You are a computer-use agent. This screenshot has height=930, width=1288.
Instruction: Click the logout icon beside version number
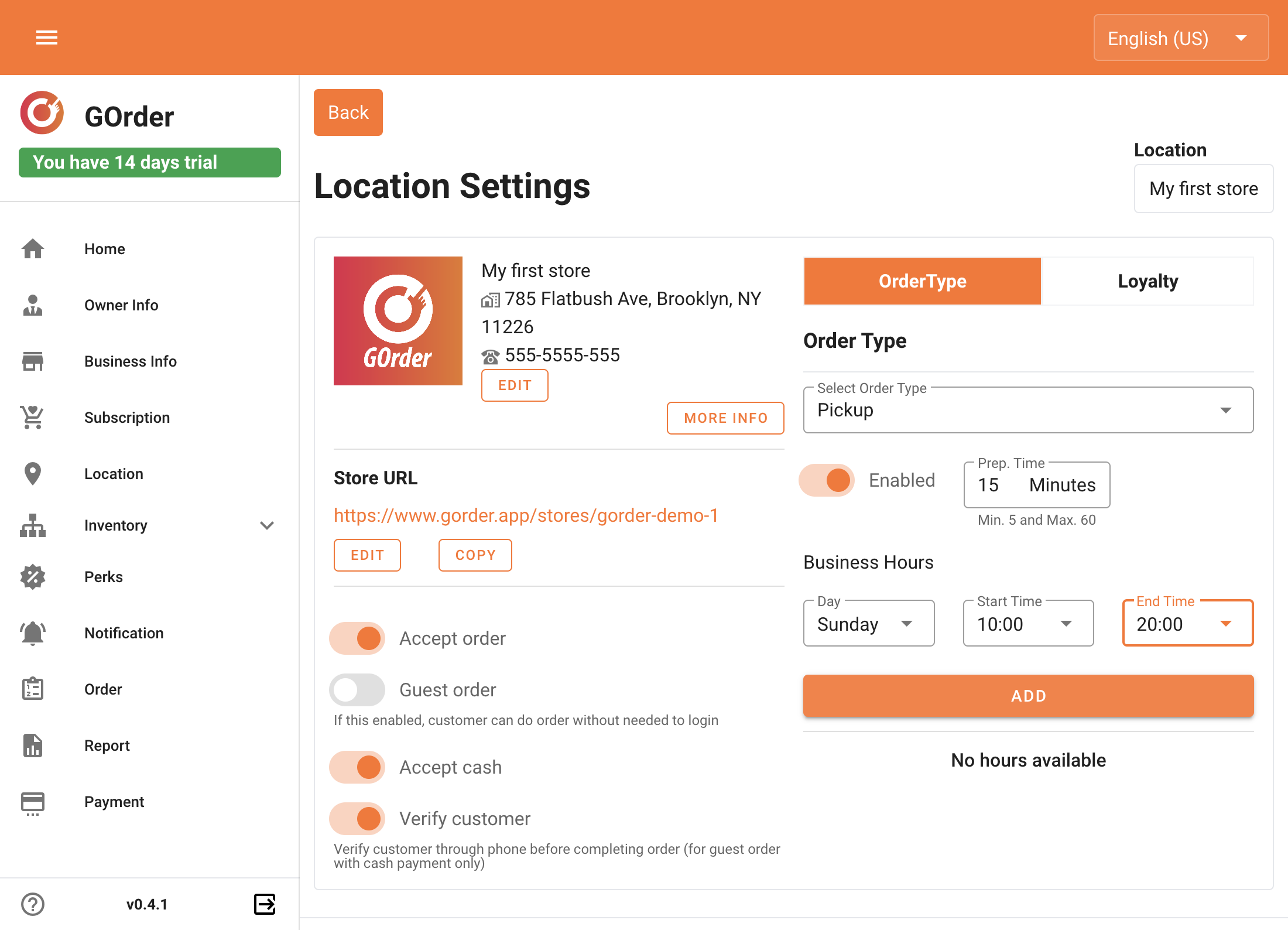pyautogui.click(x=265, y=904)
